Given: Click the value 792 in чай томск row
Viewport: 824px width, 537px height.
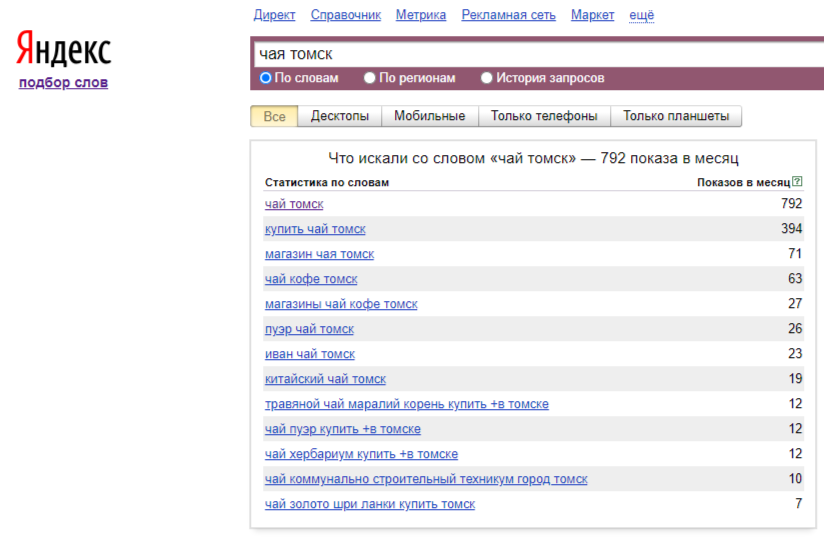Looking at the screenshot, I should [791, 203].
